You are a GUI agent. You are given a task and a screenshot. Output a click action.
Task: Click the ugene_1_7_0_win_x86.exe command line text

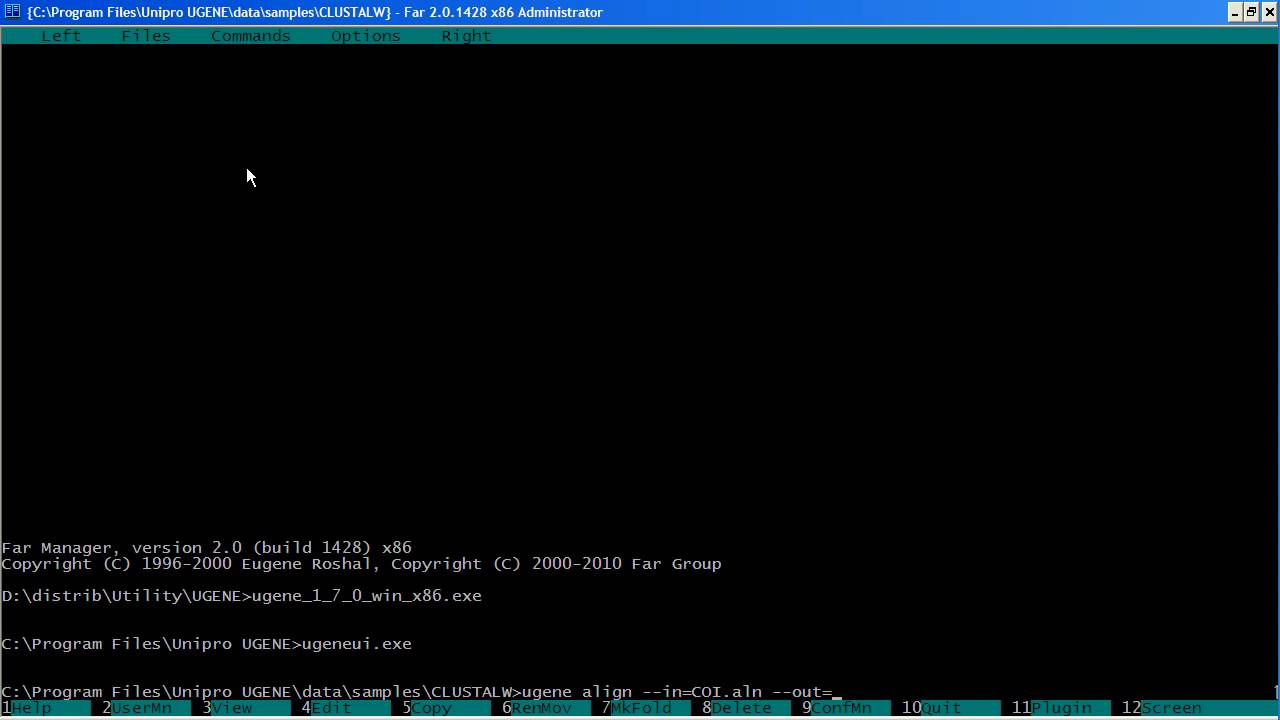click(x=367, y=596)
